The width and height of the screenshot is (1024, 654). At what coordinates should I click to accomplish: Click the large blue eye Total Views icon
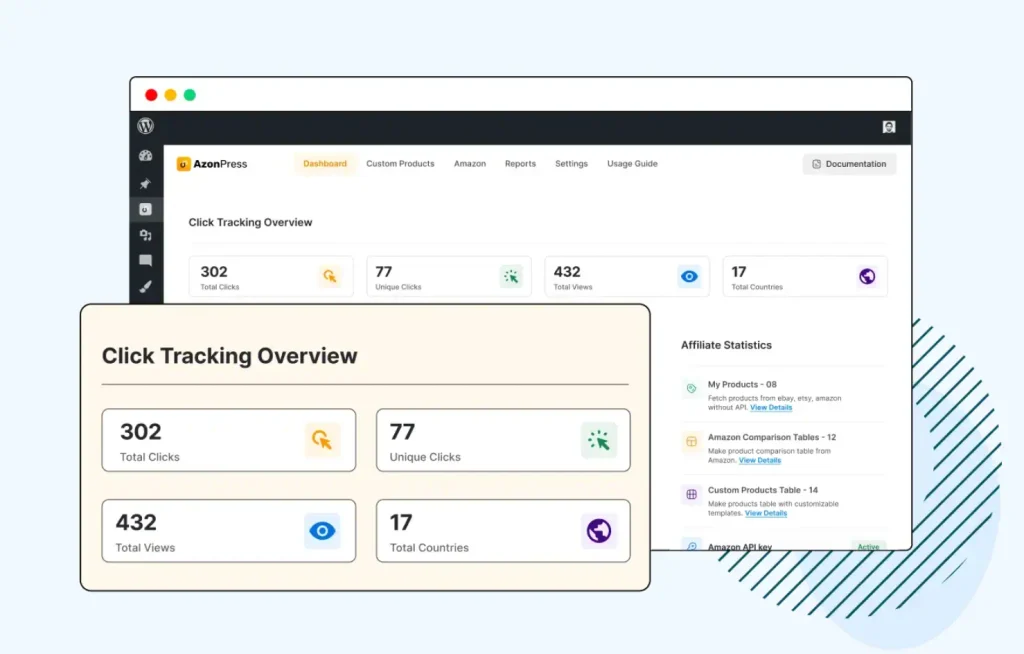[322, 531]
